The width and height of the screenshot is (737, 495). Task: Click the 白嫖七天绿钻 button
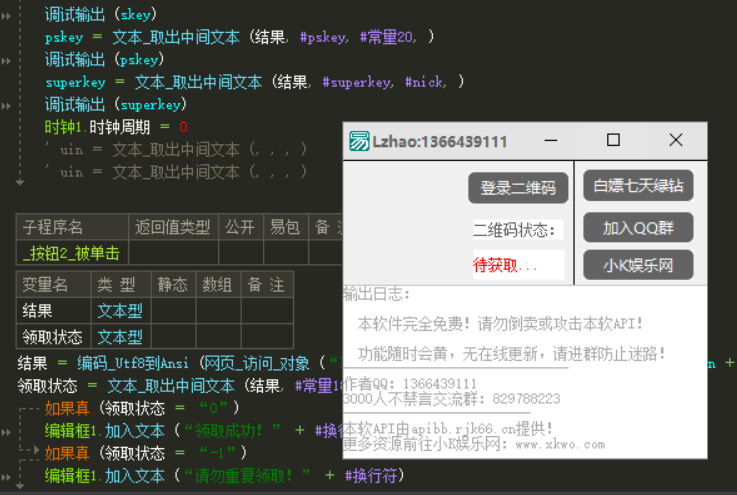click(638, 186)
